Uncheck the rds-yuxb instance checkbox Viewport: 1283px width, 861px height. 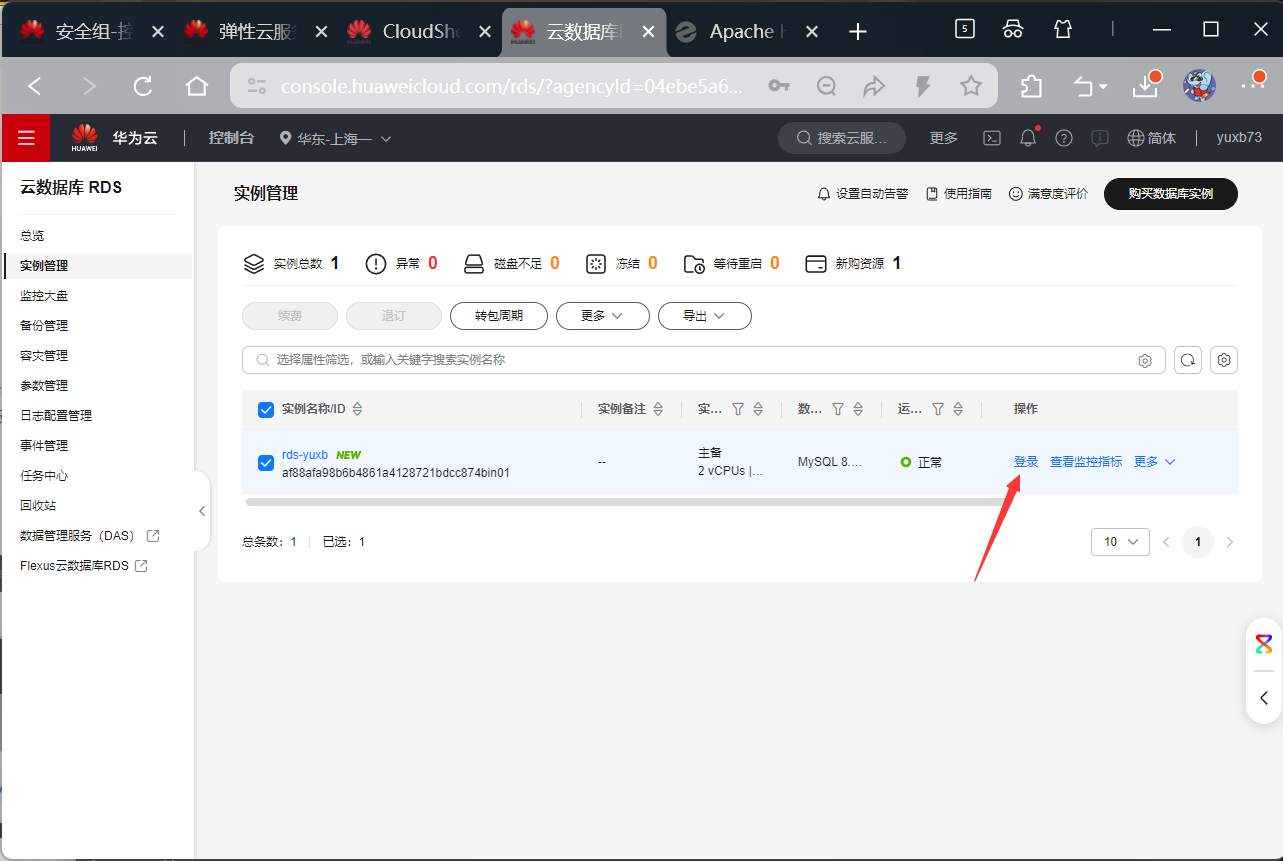[266, 462]
